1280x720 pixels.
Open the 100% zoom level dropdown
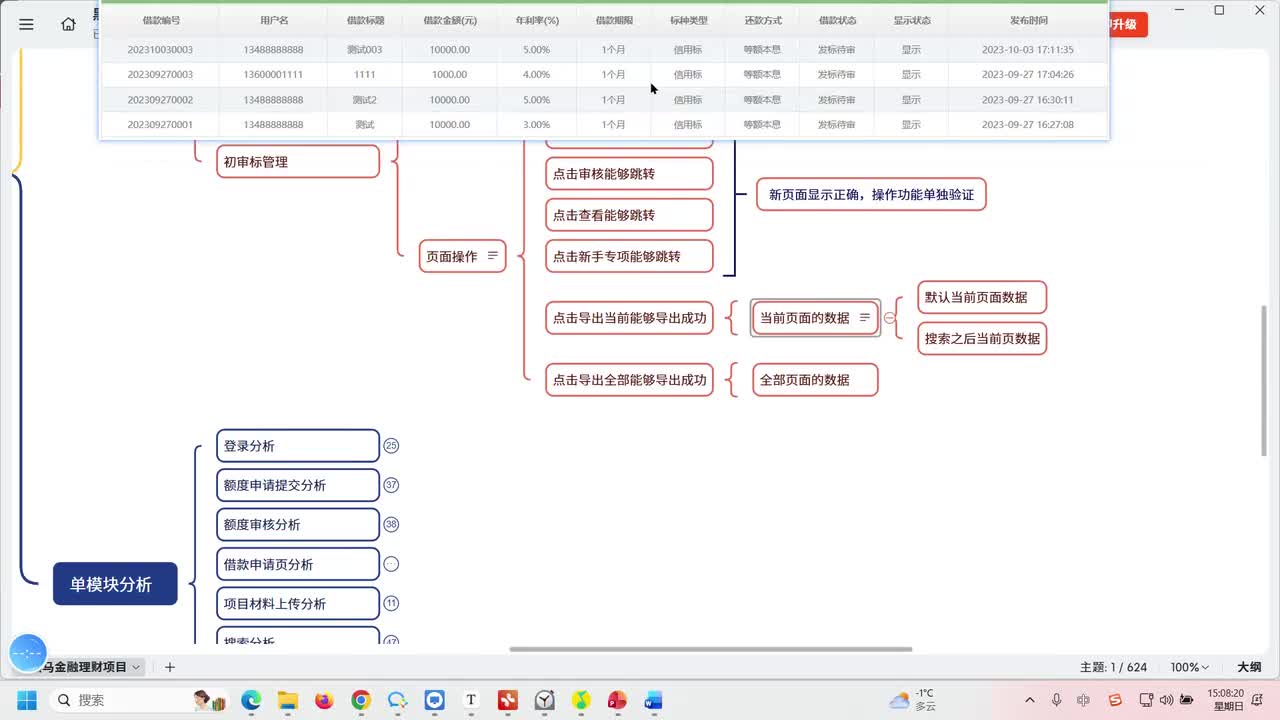1190,667
